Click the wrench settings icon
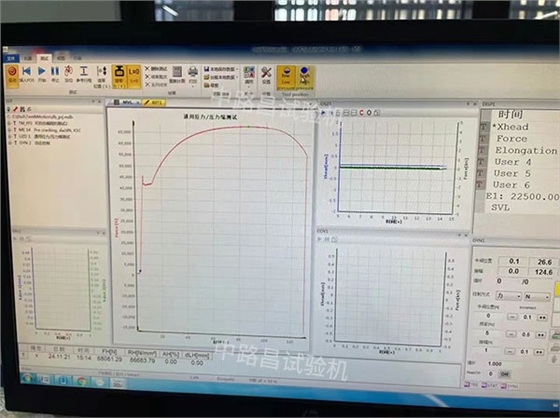Viewport: 560px width, 418px height. (266, 73)
